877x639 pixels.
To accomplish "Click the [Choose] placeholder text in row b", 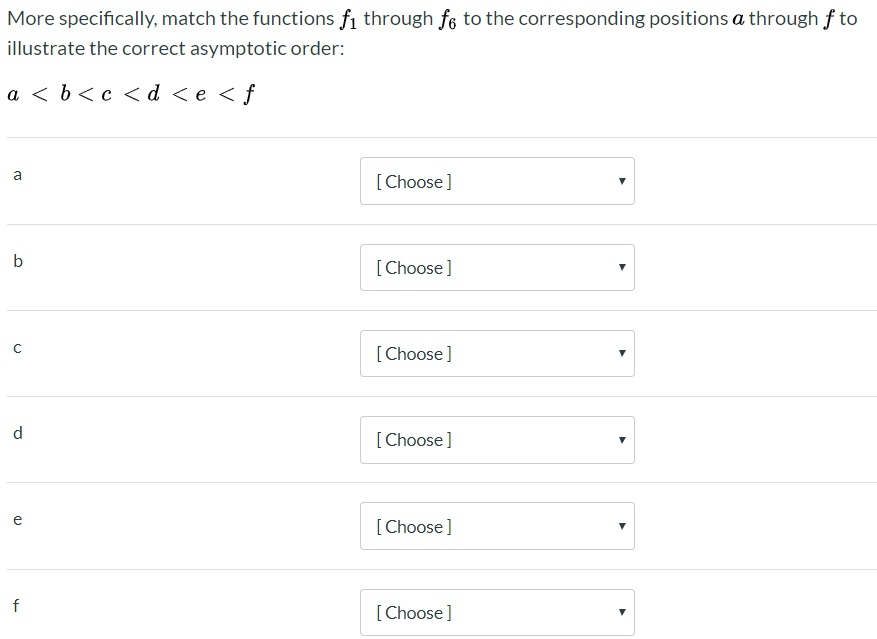I will [x=412, y=267].
